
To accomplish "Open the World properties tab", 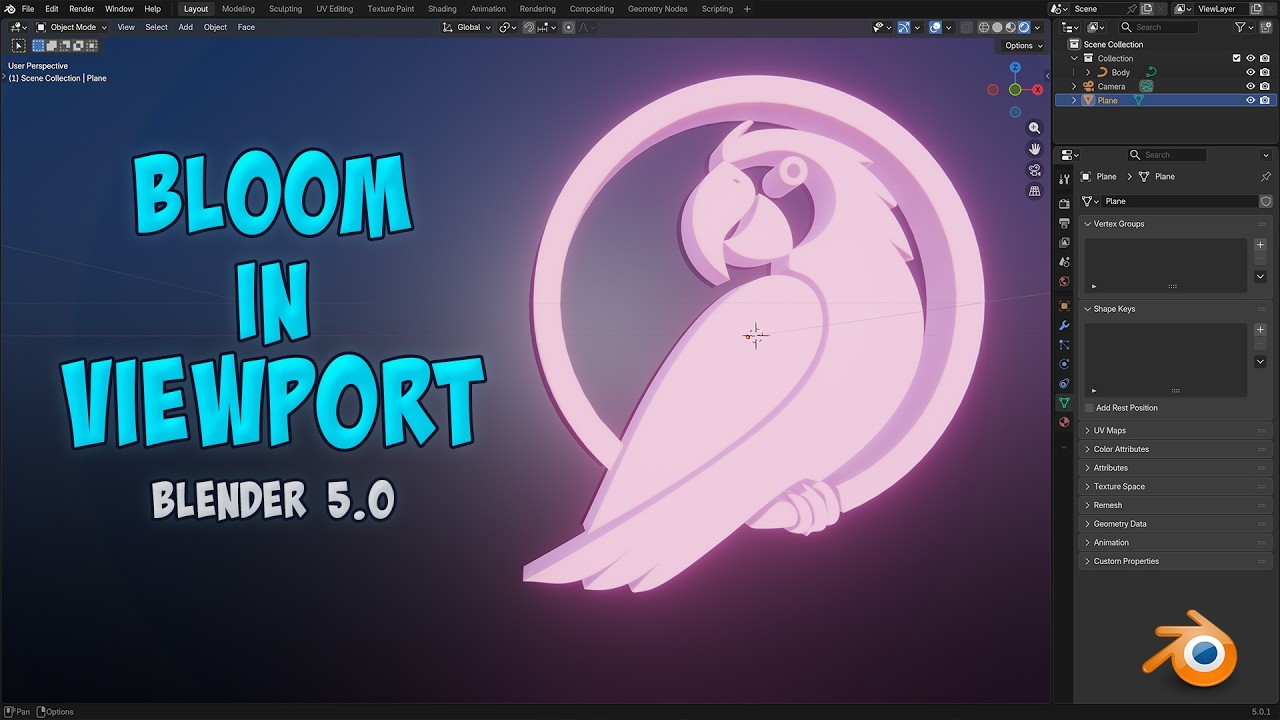I will click(x=1064, y=282).
